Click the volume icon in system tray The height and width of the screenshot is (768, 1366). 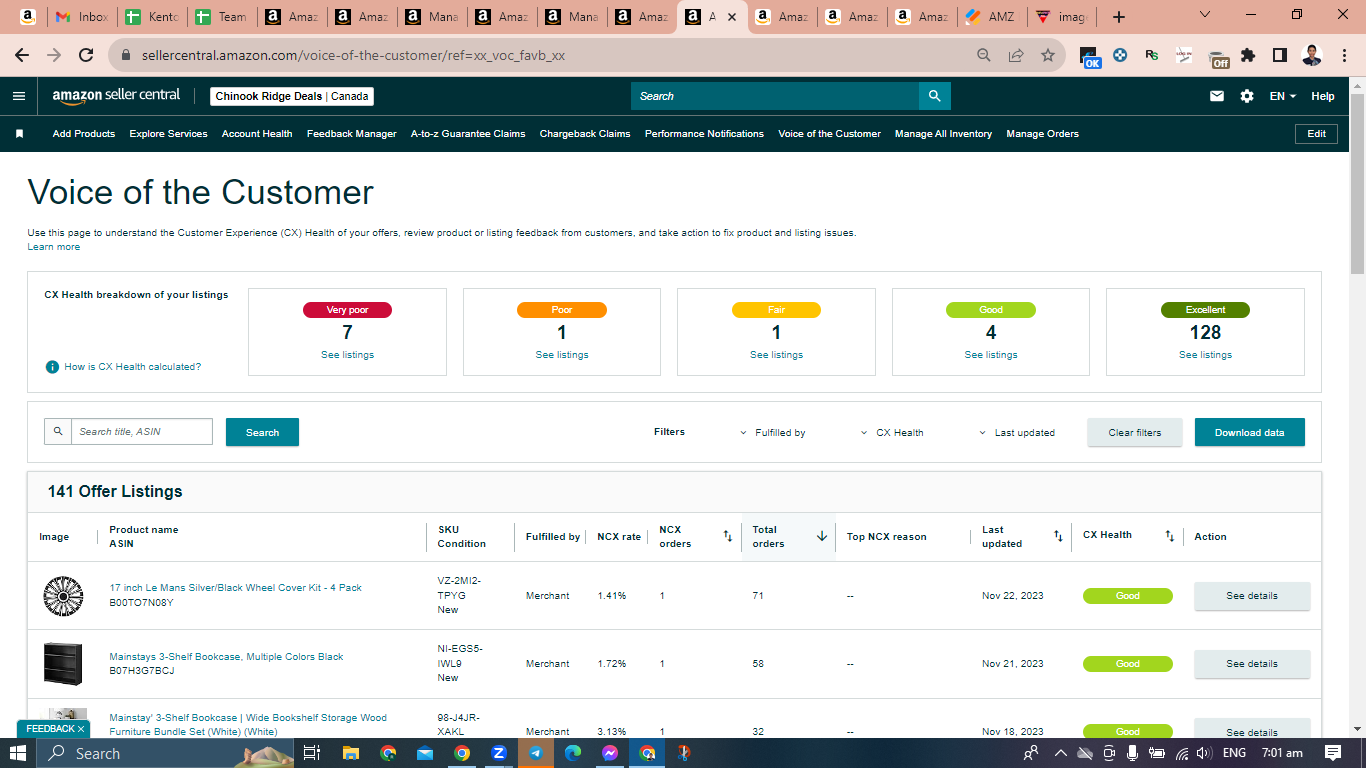(x=1204, y=753)
